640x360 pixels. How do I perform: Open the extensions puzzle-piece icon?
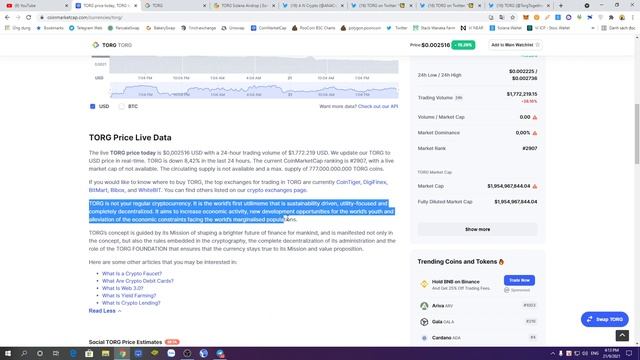coord(611,18)
